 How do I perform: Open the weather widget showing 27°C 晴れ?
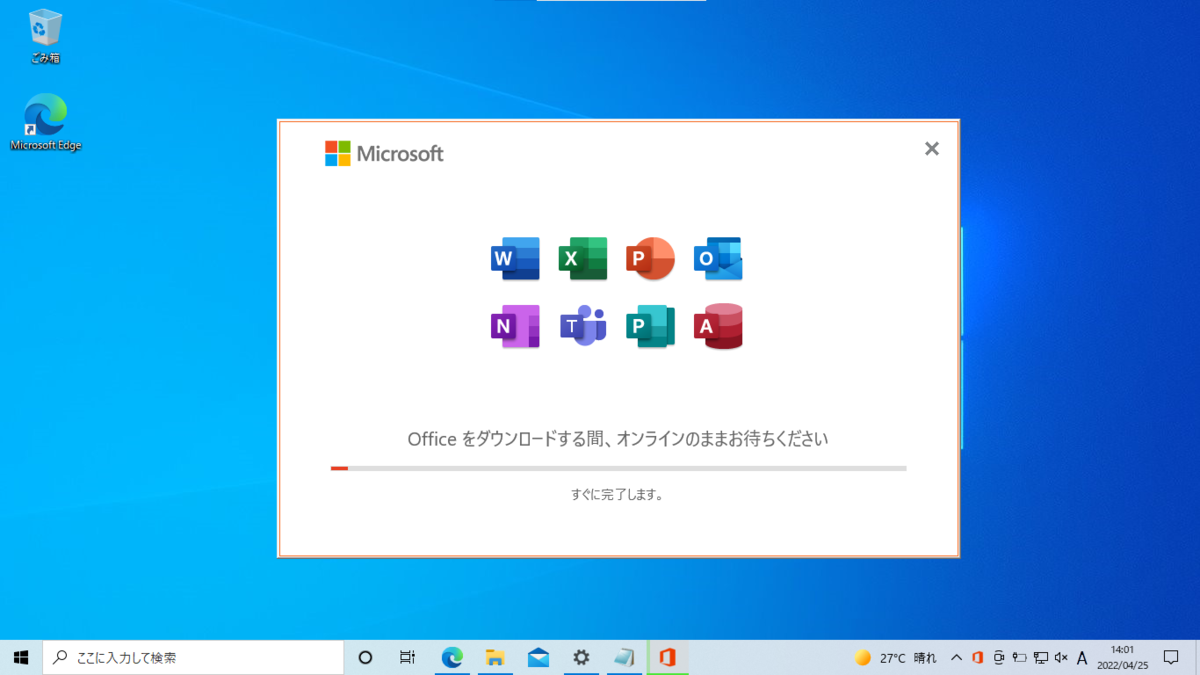point(897,657)
